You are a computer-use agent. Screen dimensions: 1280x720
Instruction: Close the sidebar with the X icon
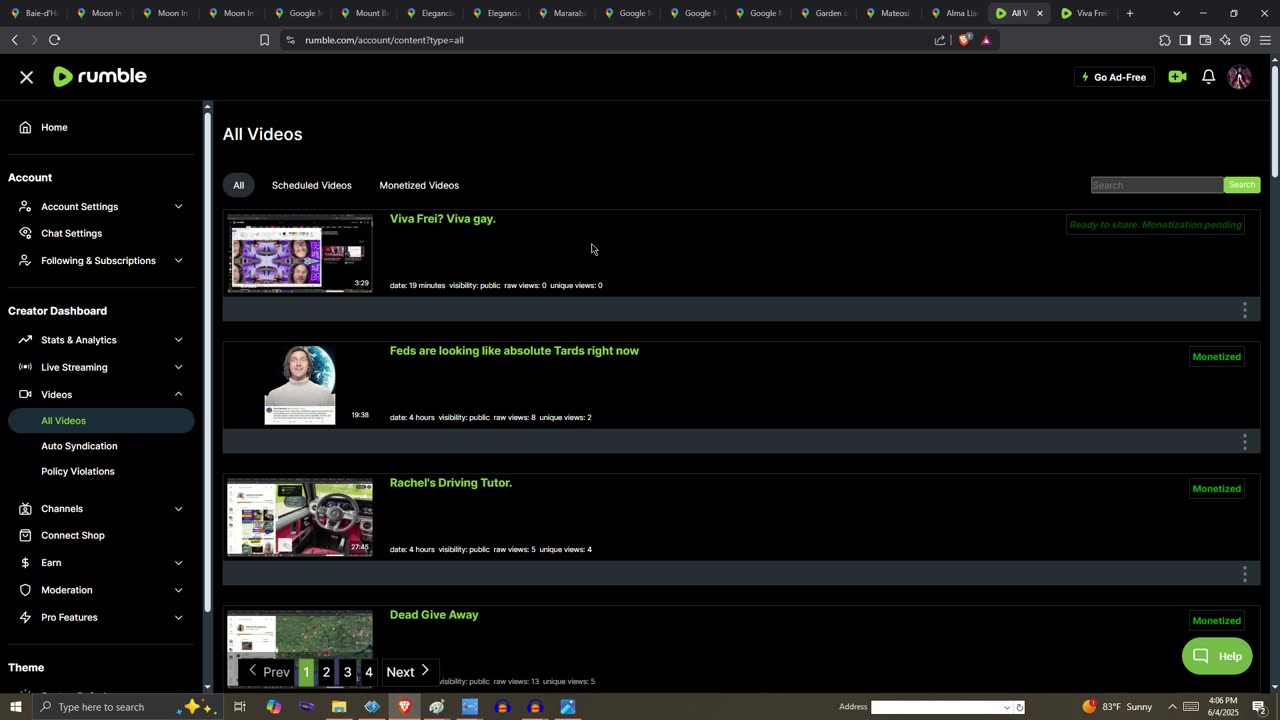click(27, 77)
